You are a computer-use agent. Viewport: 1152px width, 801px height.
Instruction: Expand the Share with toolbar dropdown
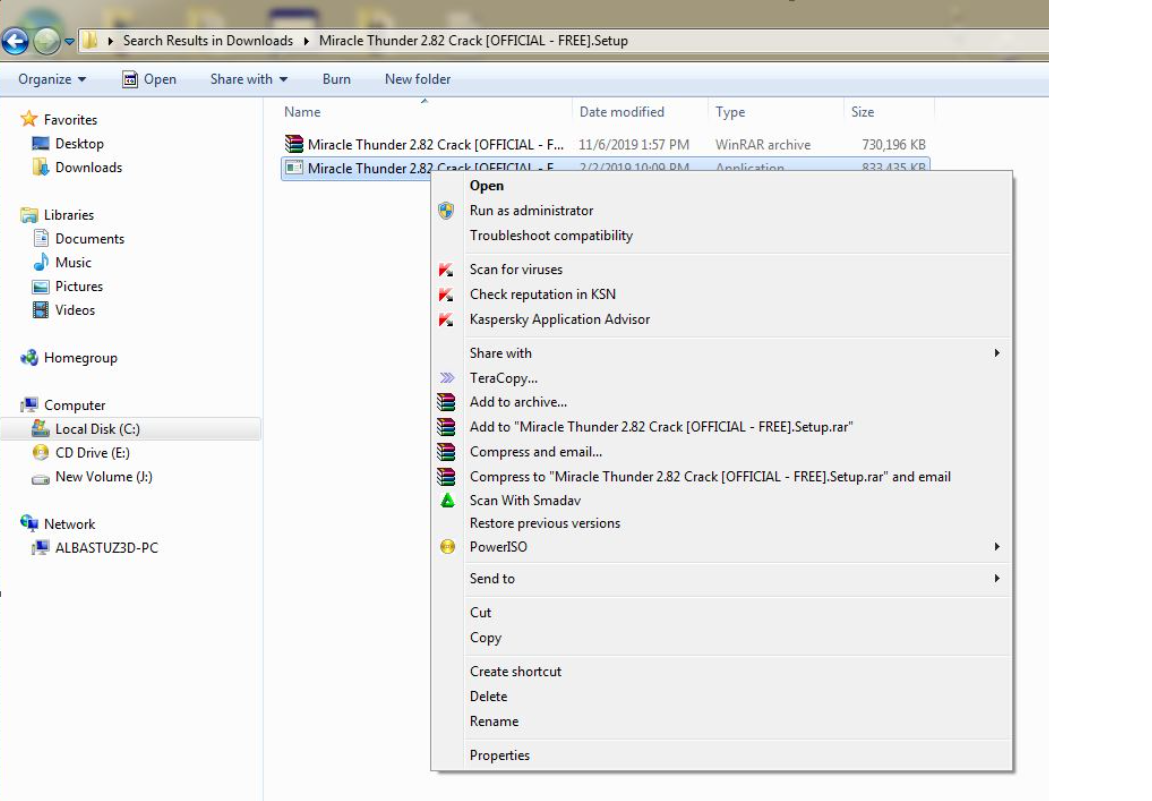(x=248, y=79)
